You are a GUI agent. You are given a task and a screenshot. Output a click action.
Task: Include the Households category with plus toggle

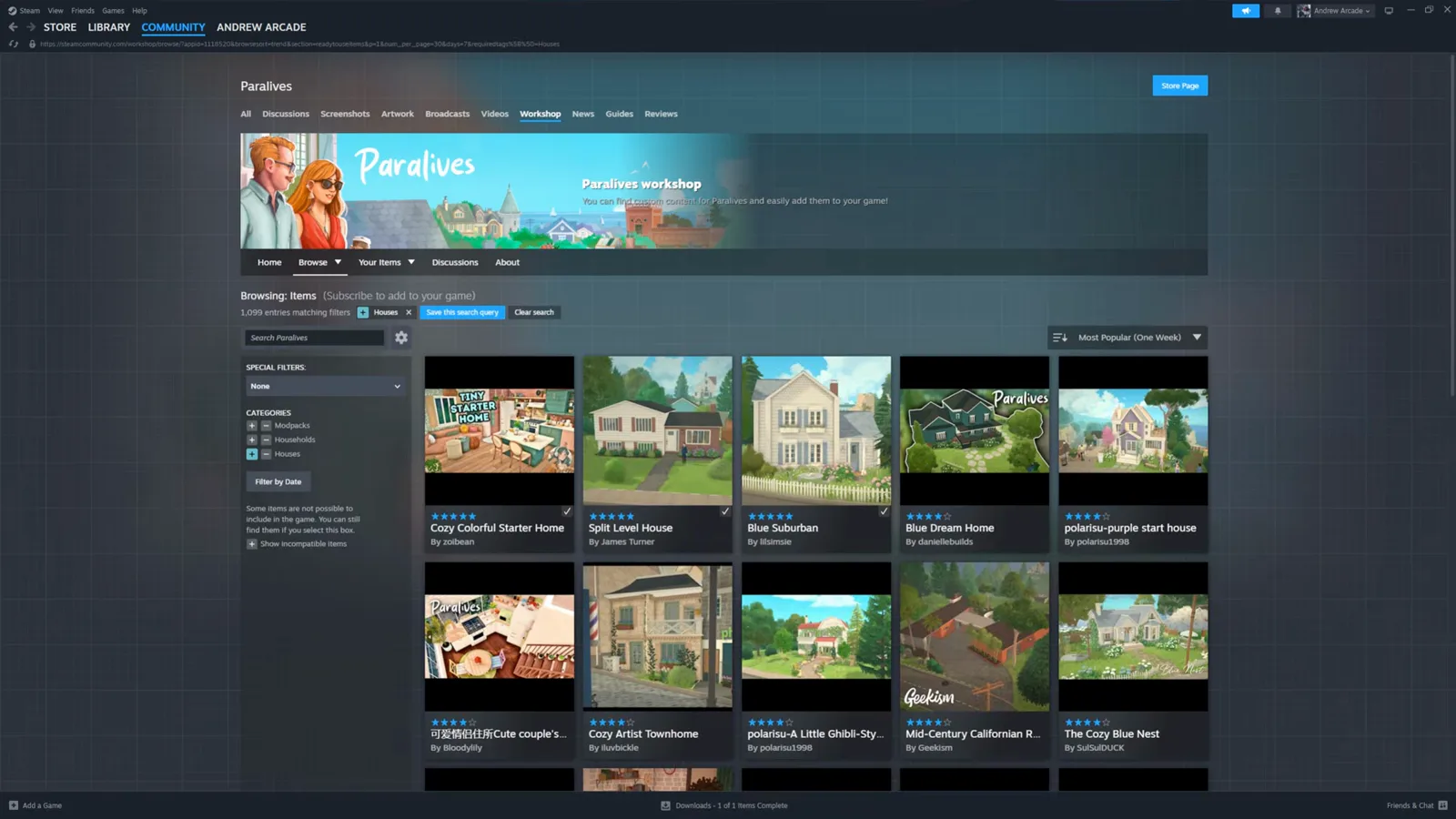click(x=252, y=440)
